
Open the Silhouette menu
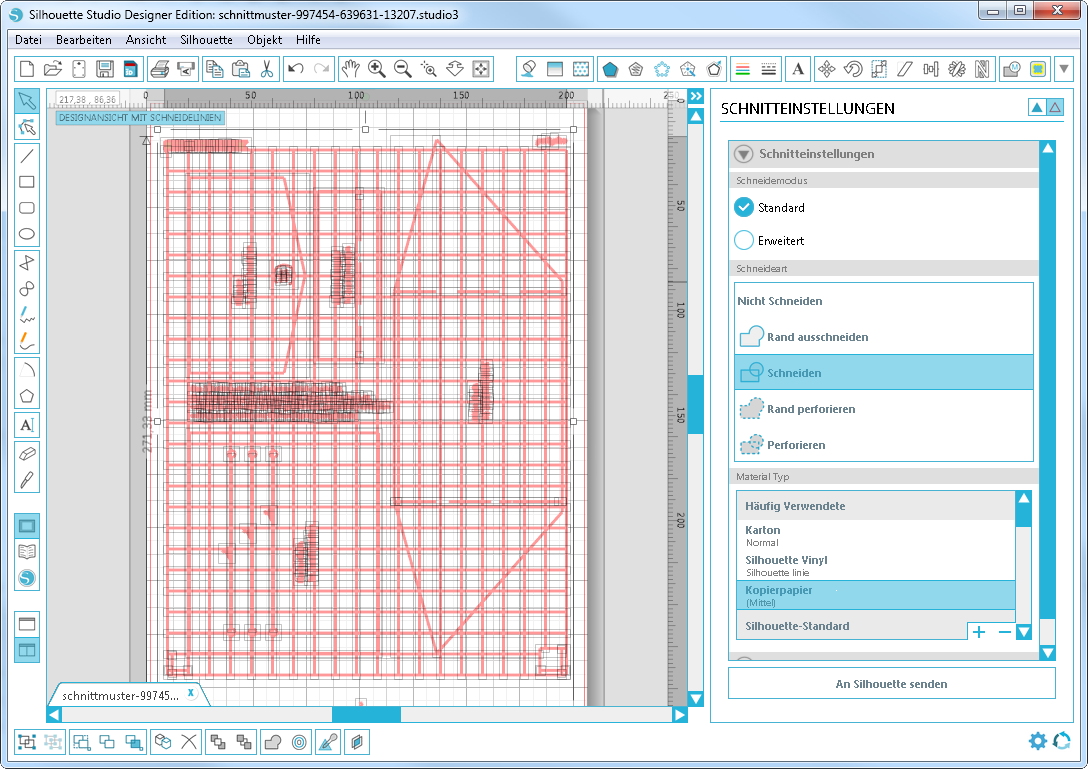pos(206,40)
